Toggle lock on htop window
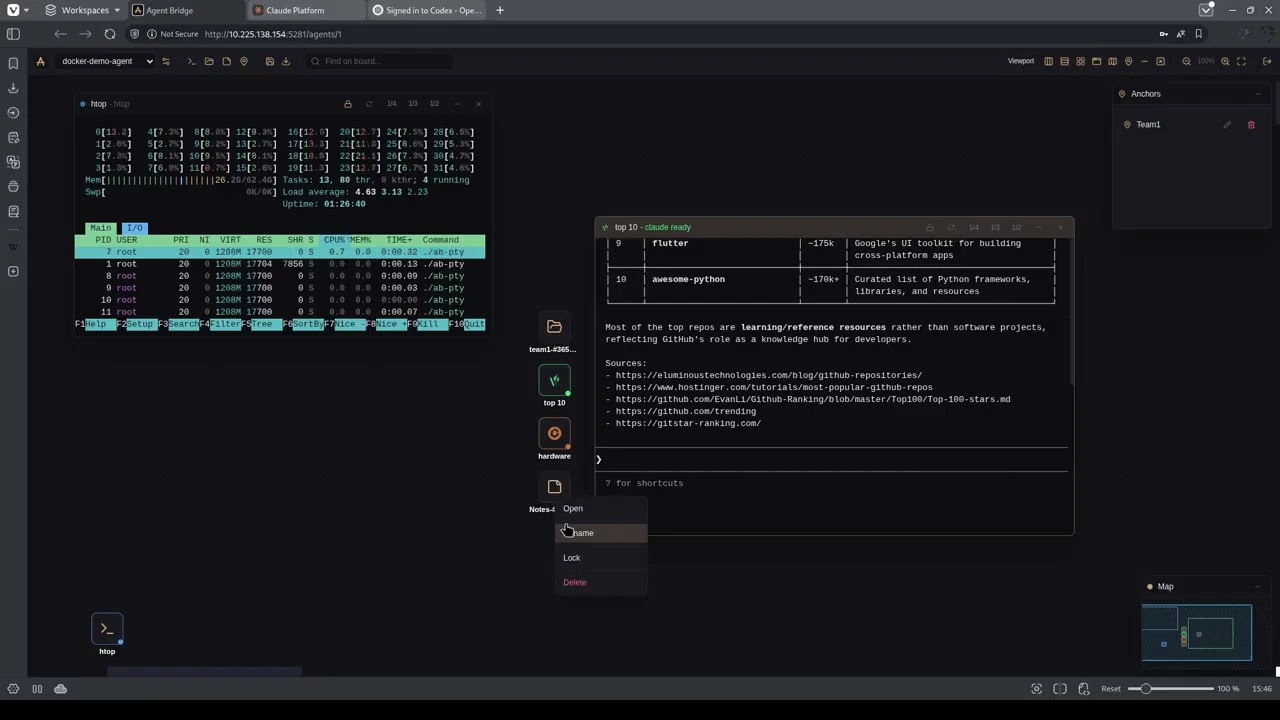Viewport: 1280px width, 720px height. tap(348, 104)
